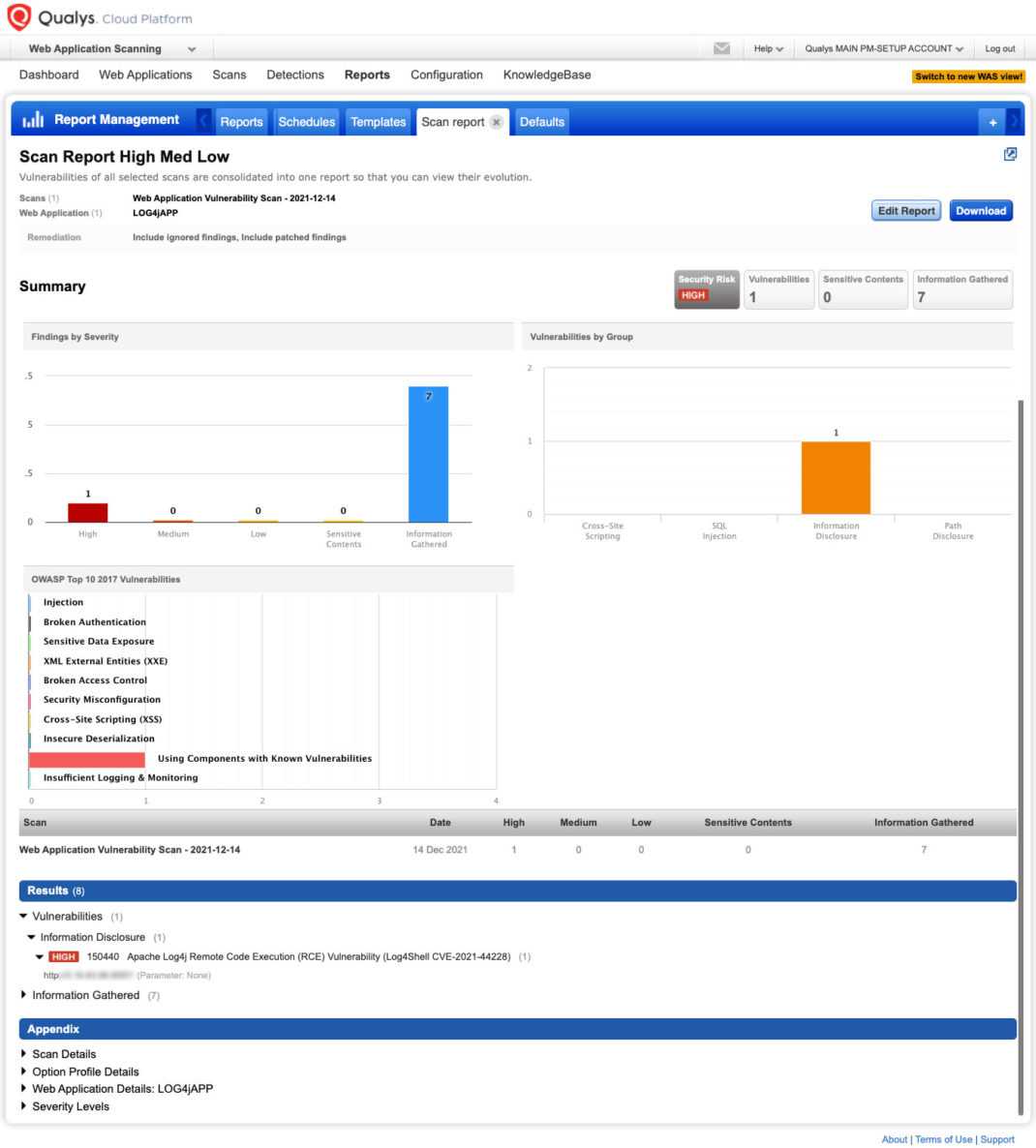Click the envelope messages icon
The height and width of the screenshot is (1148, 1036).
pyautogui.click(x=721, y=48)
